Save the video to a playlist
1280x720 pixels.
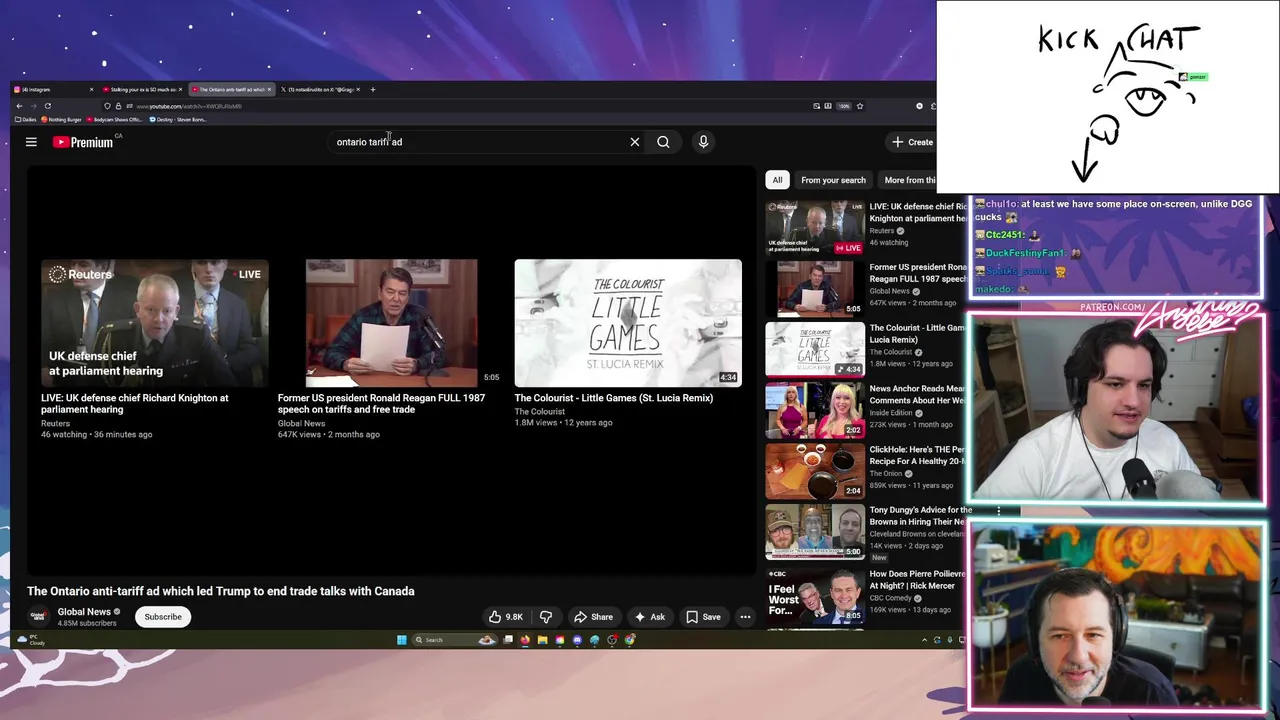[703, 617]
